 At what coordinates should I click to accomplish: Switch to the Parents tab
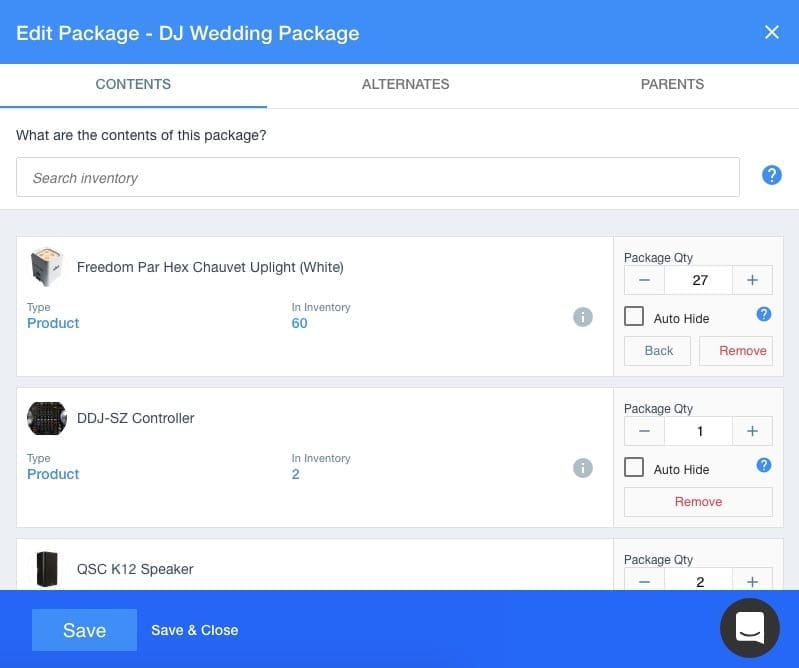[x=672, y=85]
